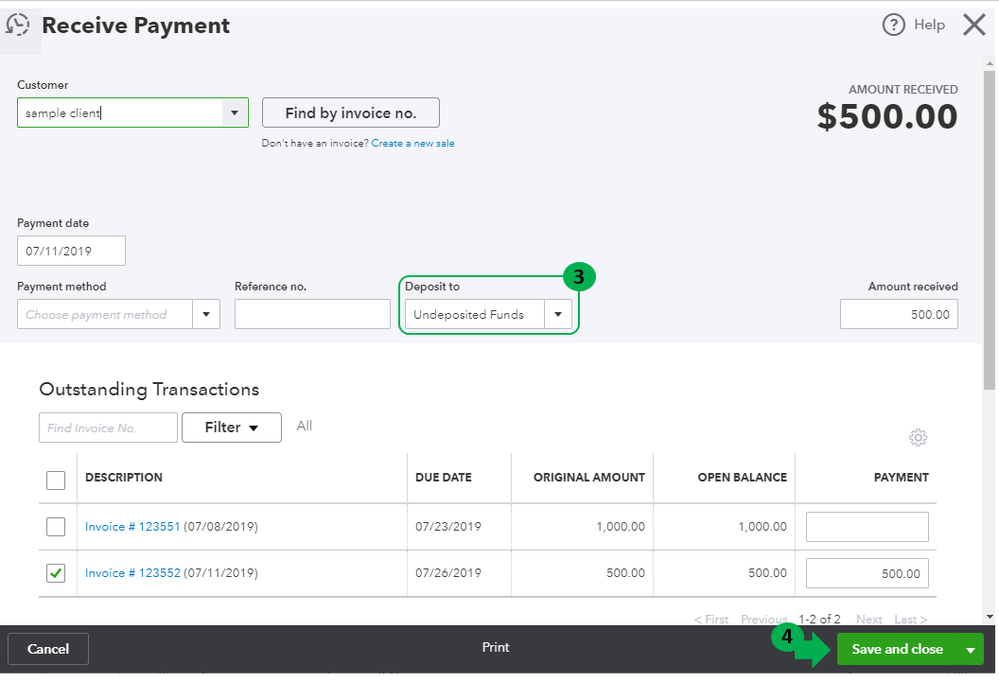Open the Create a new sale link
The width and height of the screenshot is (999, 681).
413,144
